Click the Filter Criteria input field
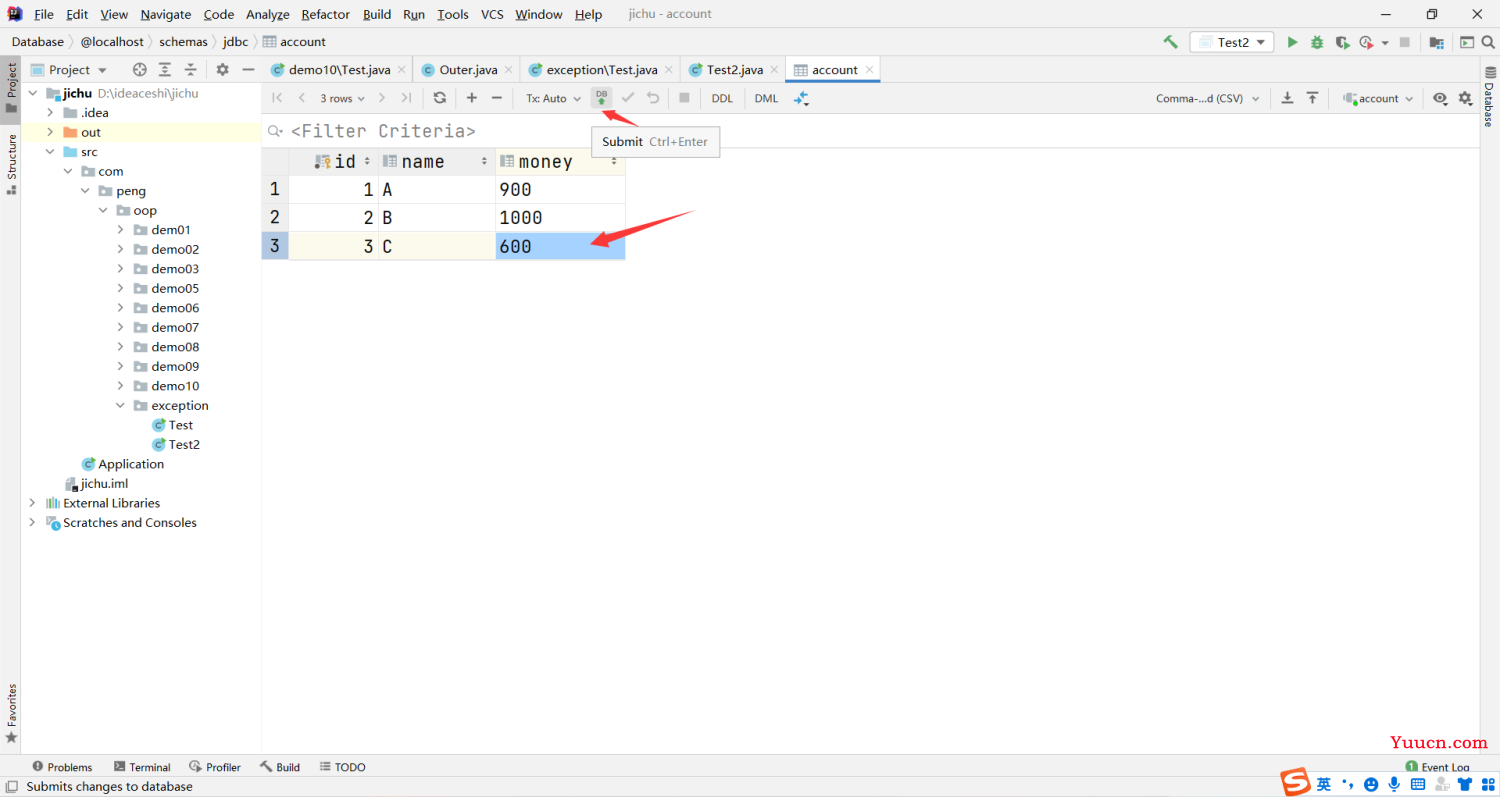The height and width of the screenshot is (797, 1500). coord(383,131)
